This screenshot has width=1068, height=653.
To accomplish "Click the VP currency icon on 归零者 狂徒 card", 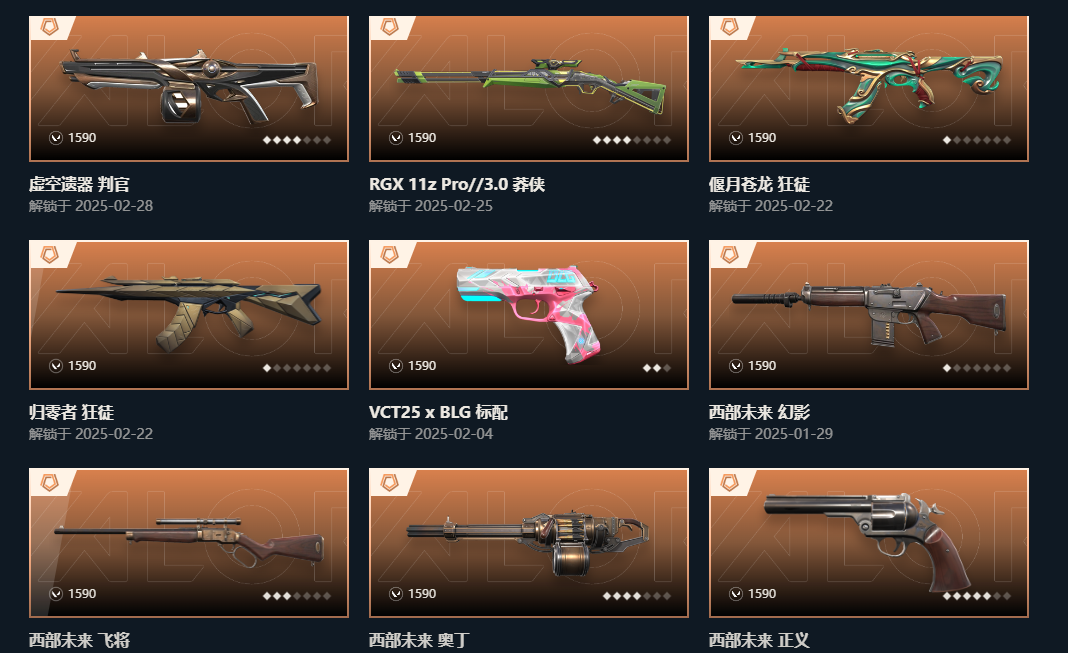I will (56, 366).
